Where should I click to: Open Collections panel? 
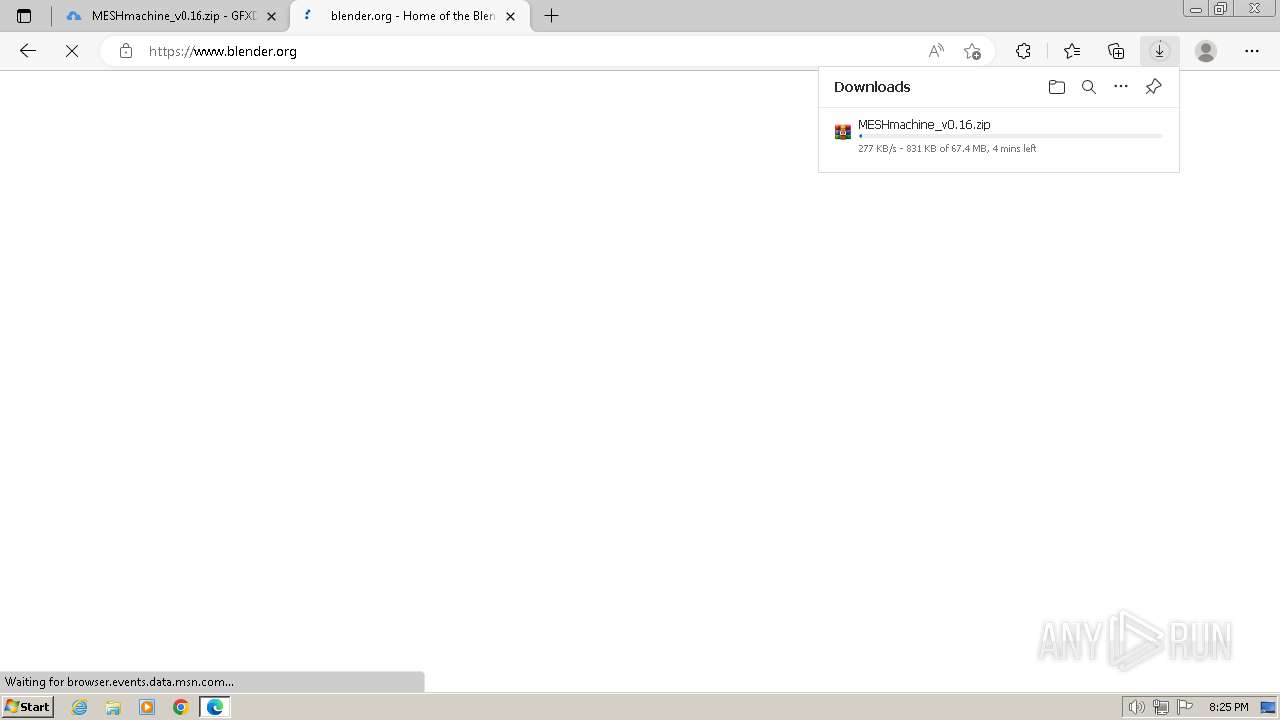click(x=1116, y=51)
